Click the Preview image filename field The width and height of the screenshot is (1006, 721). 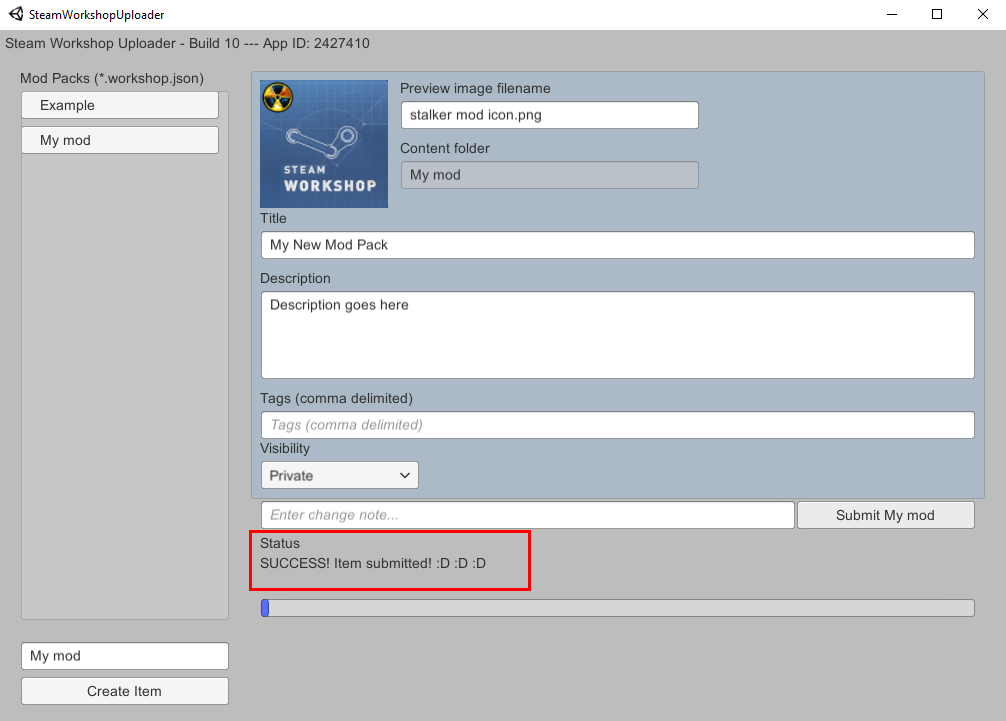550,115
